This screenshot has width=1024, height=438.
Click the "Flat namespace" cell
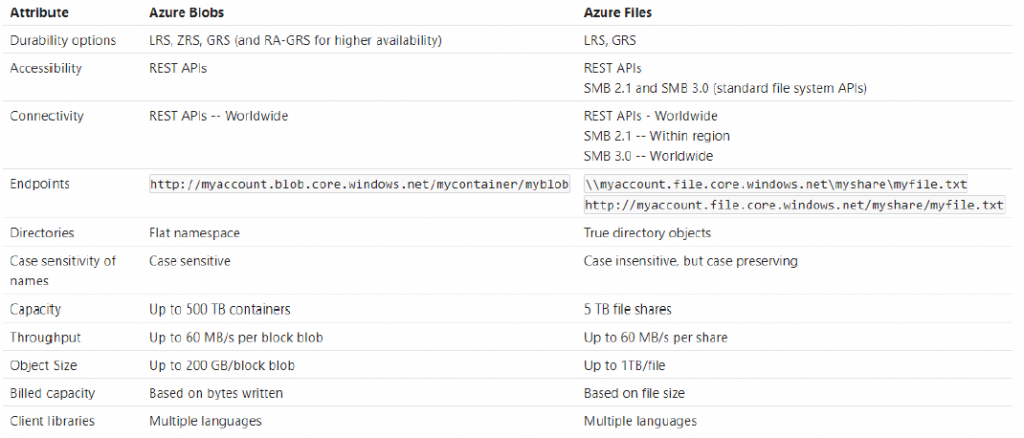(194, 233)
